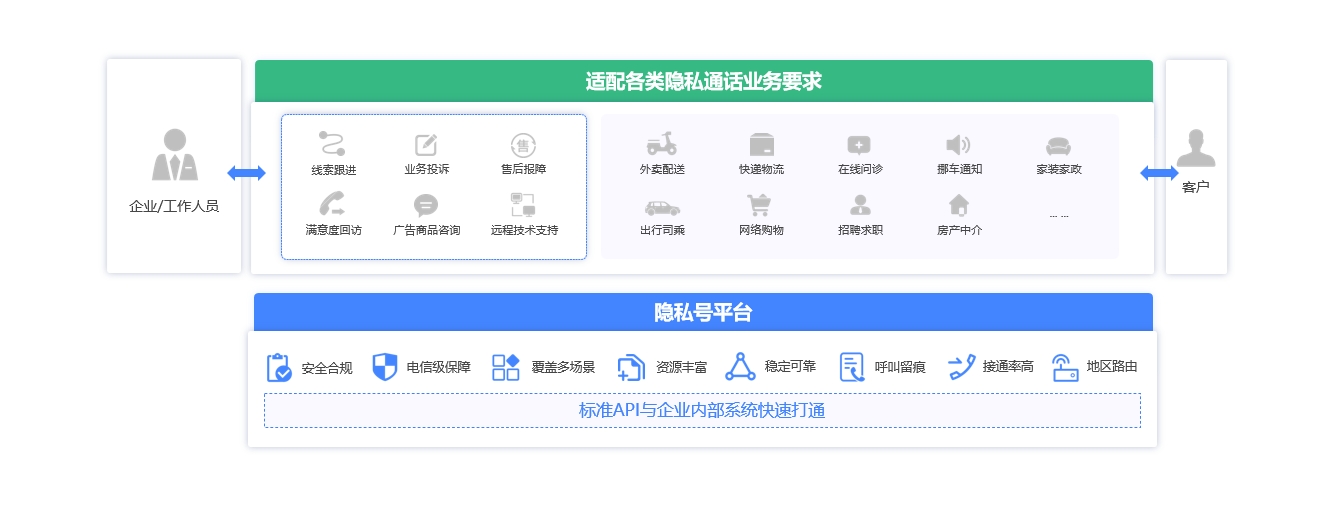Click the 售后报障 after-sales icon

[523, 145]
